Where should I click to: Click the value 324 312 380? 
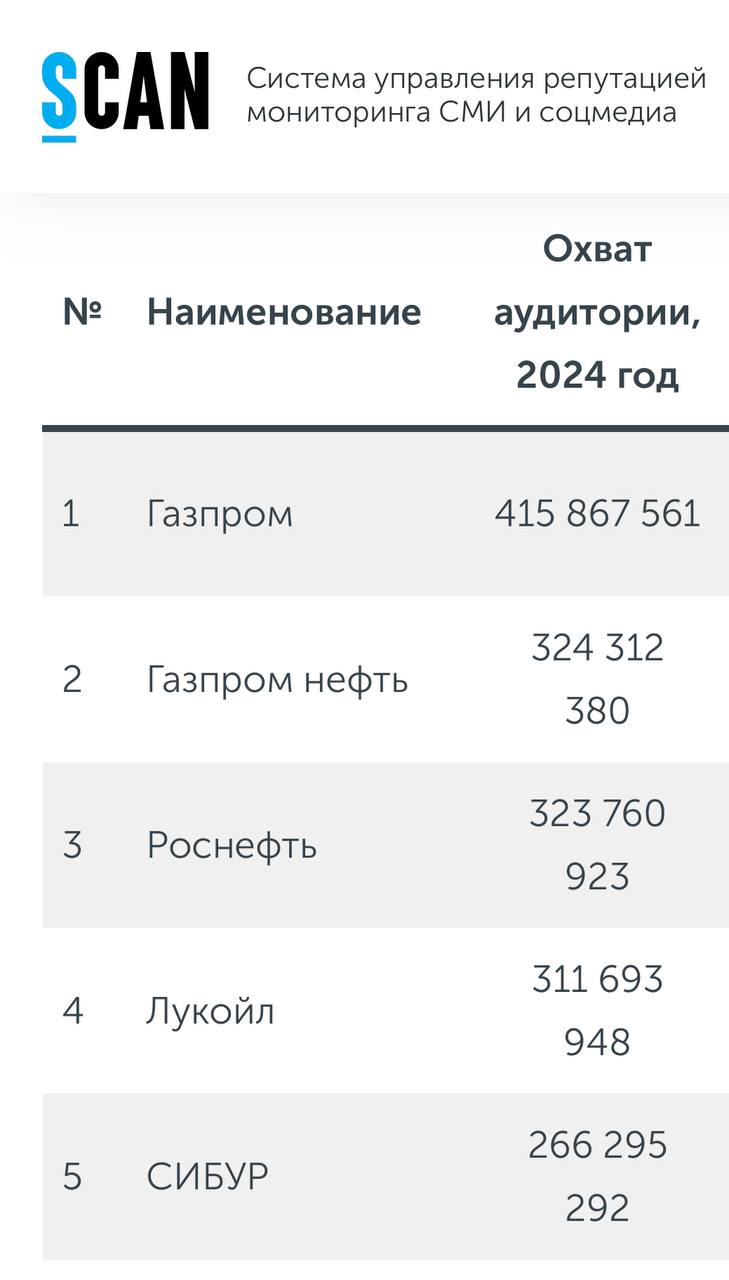point(597,680)
